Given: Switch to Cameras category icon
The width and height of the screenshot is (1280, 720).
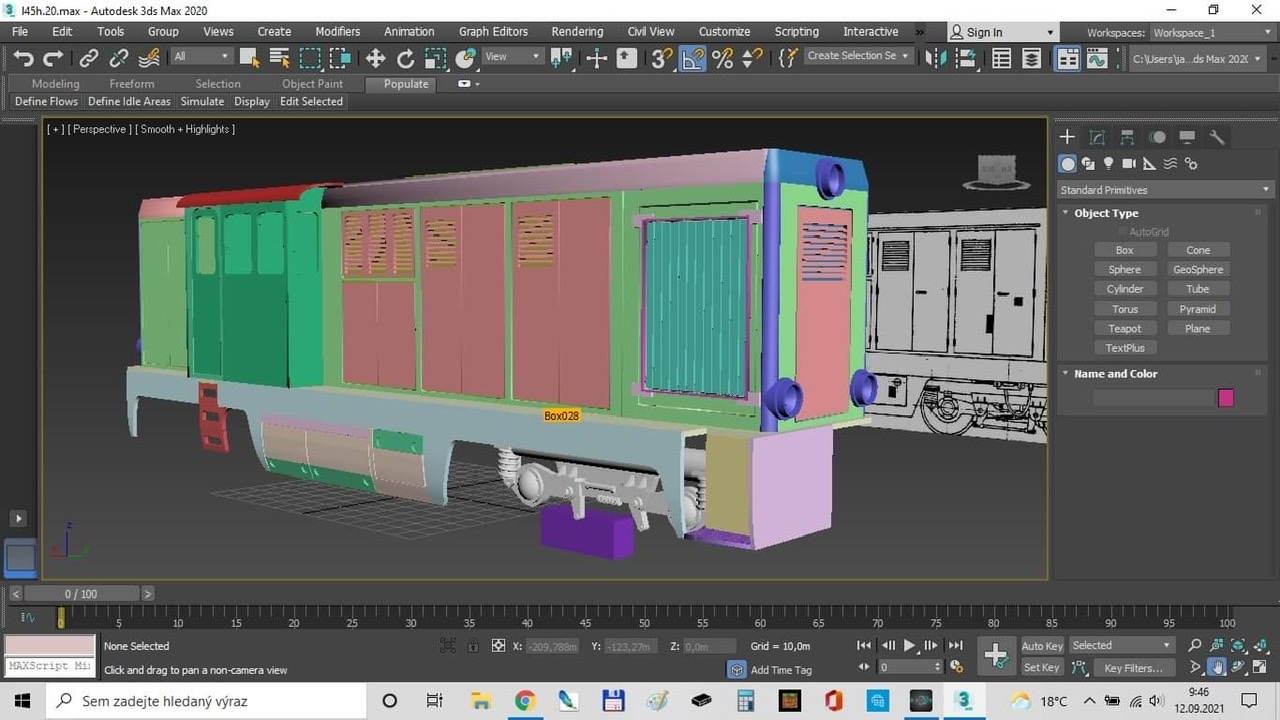Looking at the screenshot, I should pos(1129,164).
